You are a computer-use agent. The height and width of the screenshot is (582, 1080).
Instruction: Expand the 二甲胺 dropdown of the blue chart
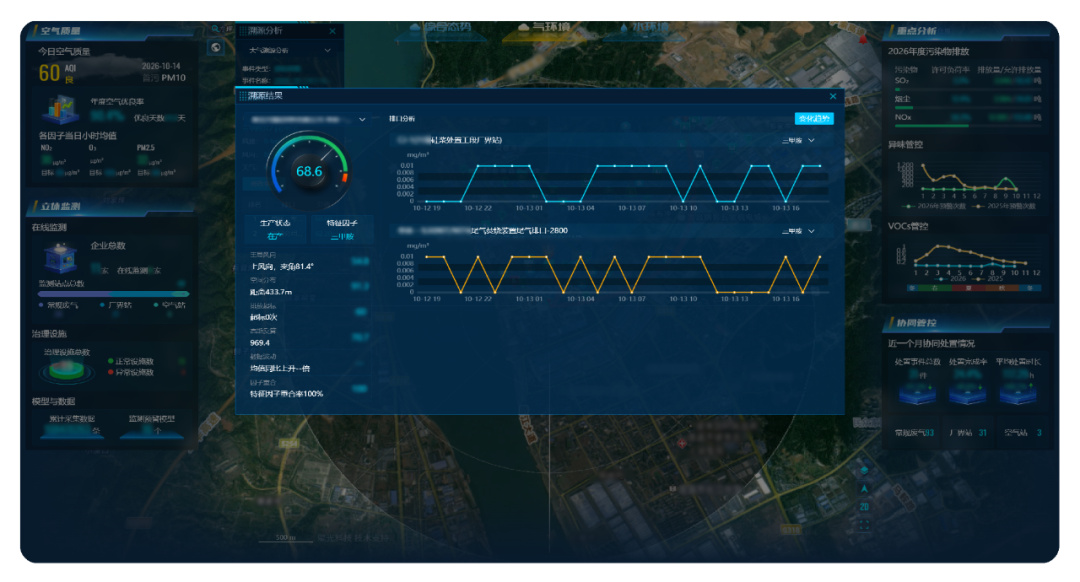[798, 141]
